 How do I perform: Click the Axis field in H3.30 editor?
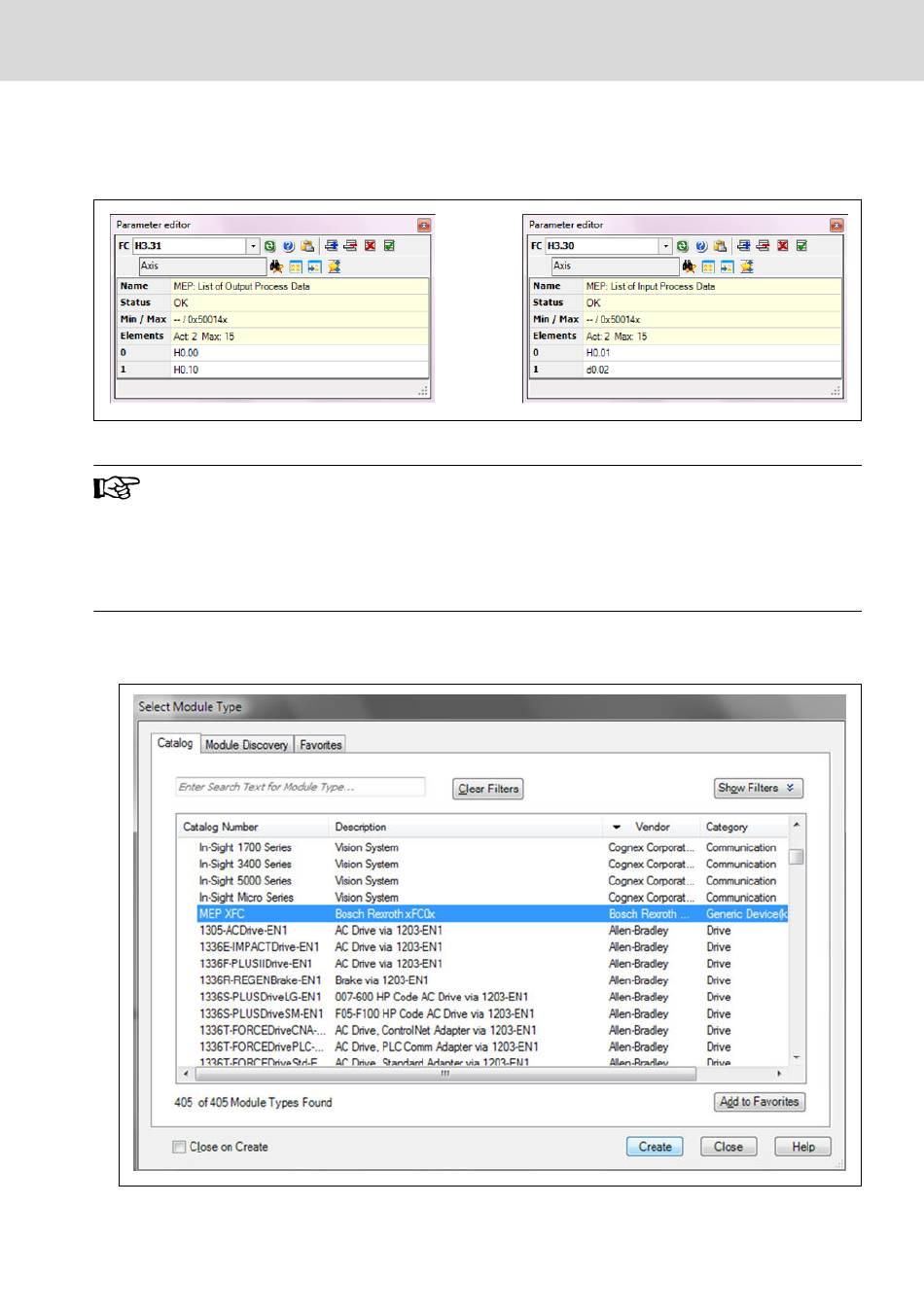pyautogui.click(x=615, y=266)
